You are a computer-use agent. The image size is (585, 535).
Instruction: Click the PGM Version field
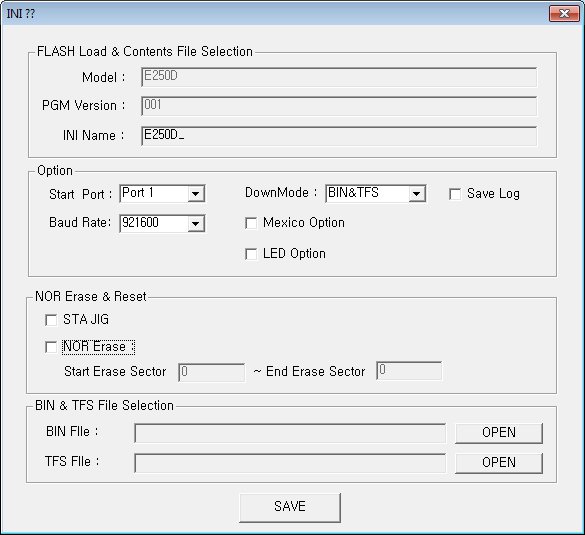(x=339, y=106)
